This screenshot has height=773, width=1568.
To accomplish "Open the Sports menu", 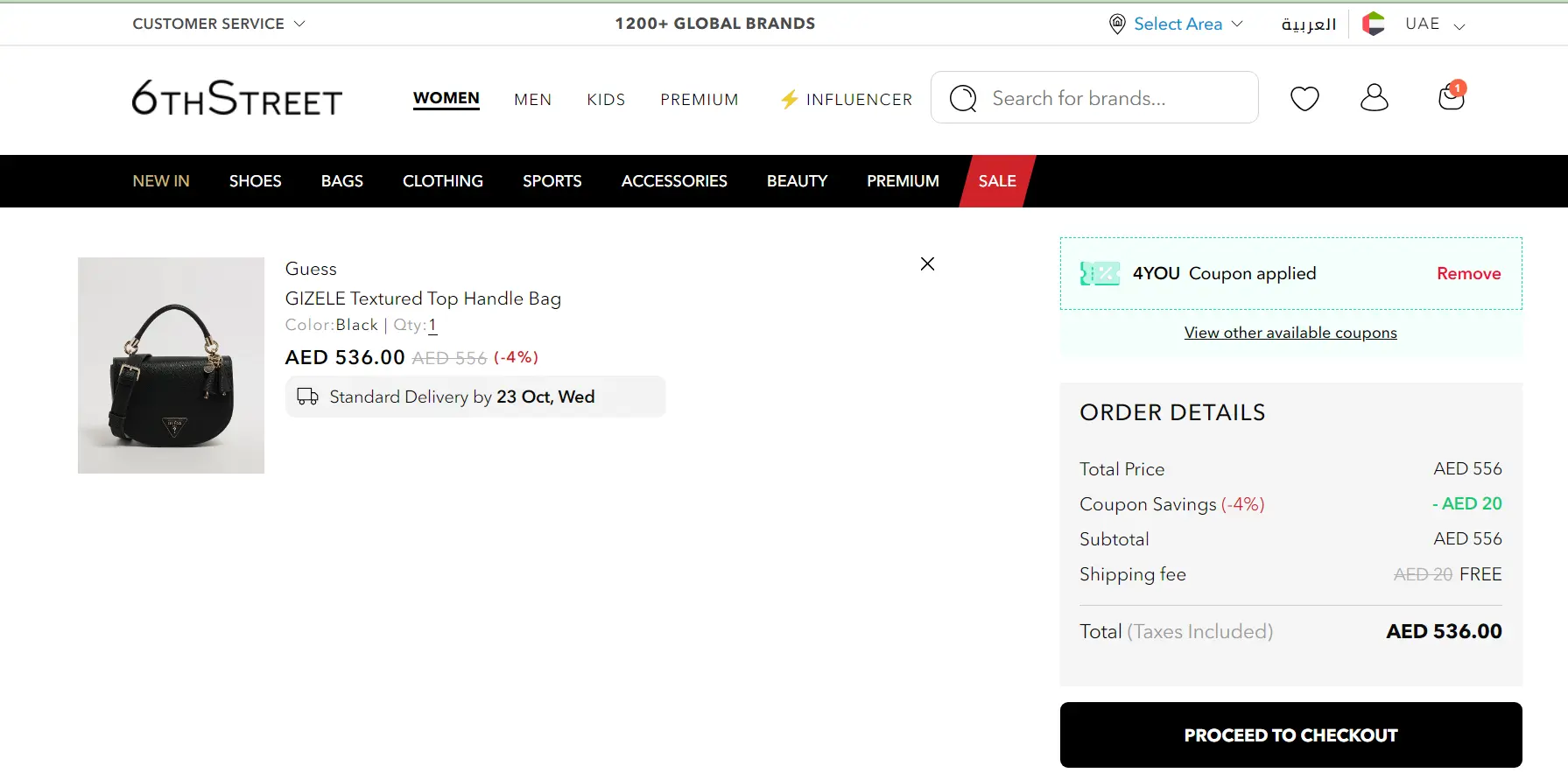I will click(x=552, y=181).
